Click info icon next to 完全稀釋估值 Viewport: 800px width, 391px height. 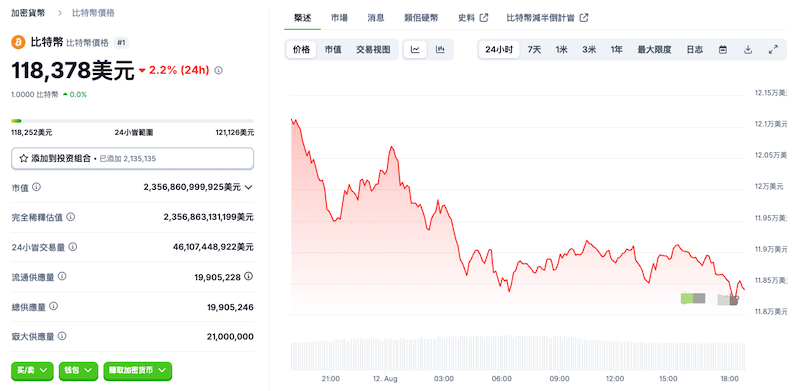point(71,217)
